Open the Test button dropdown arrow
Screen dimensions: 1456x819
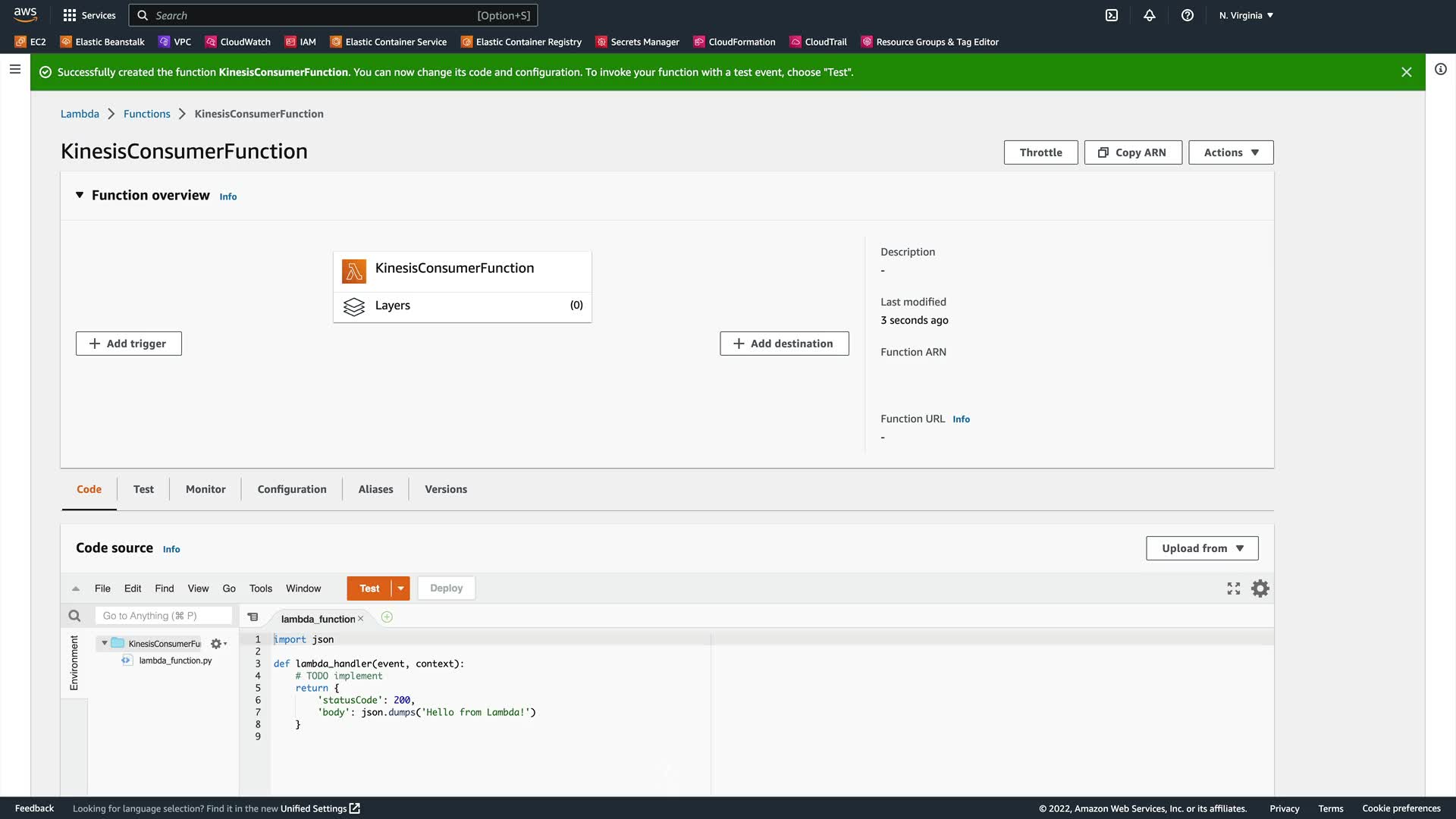pyautogui.click(x=401, y=588)
